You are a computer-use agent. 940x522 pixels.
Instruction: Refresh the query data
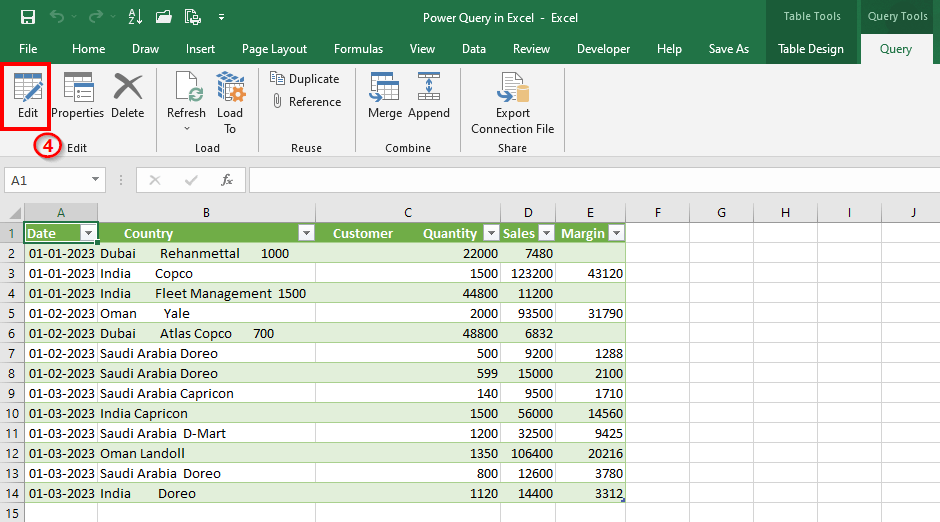pyautogui.click(x=186, y=95)
